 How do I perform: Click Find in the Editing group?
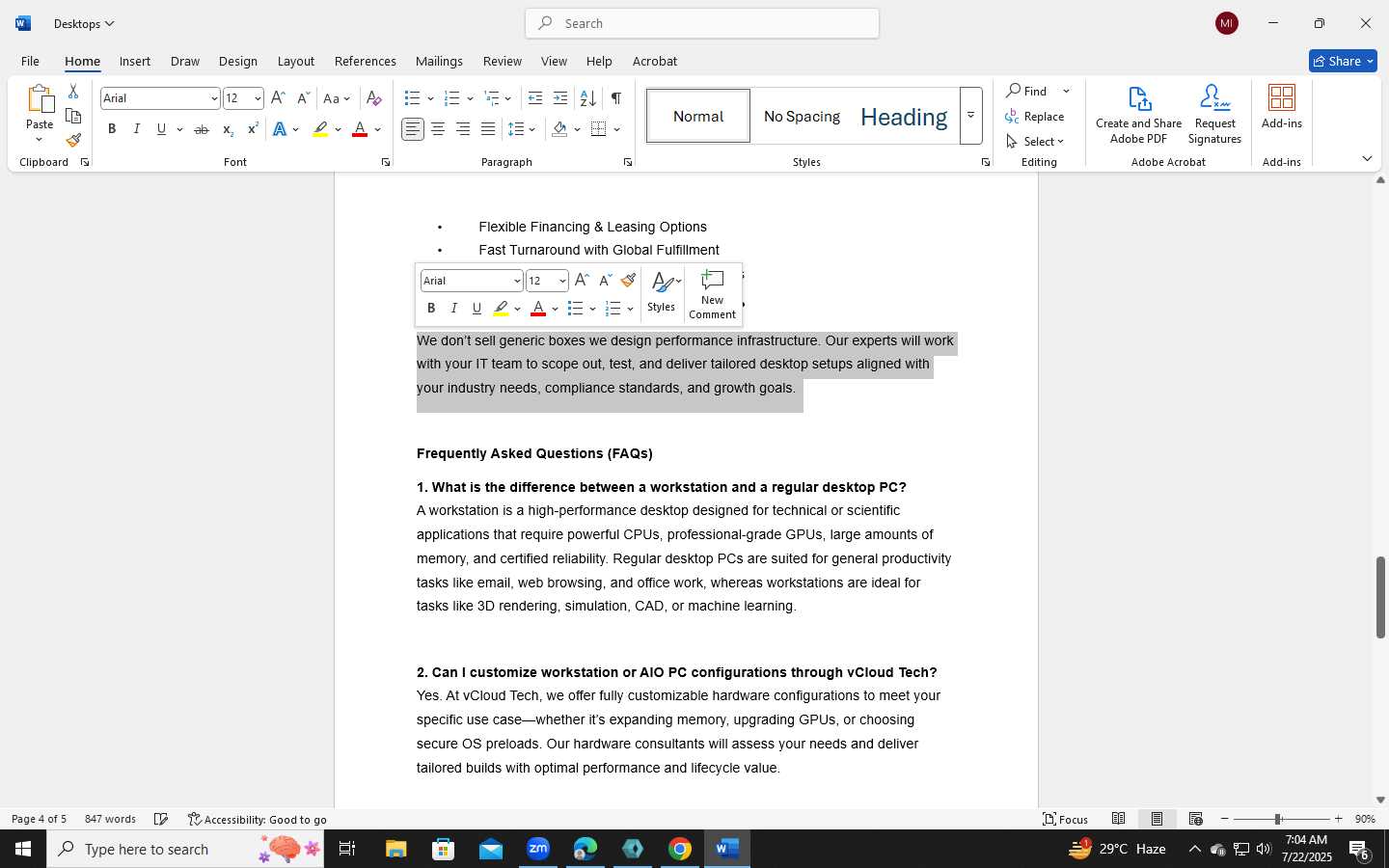click(x=1026, y=91)
